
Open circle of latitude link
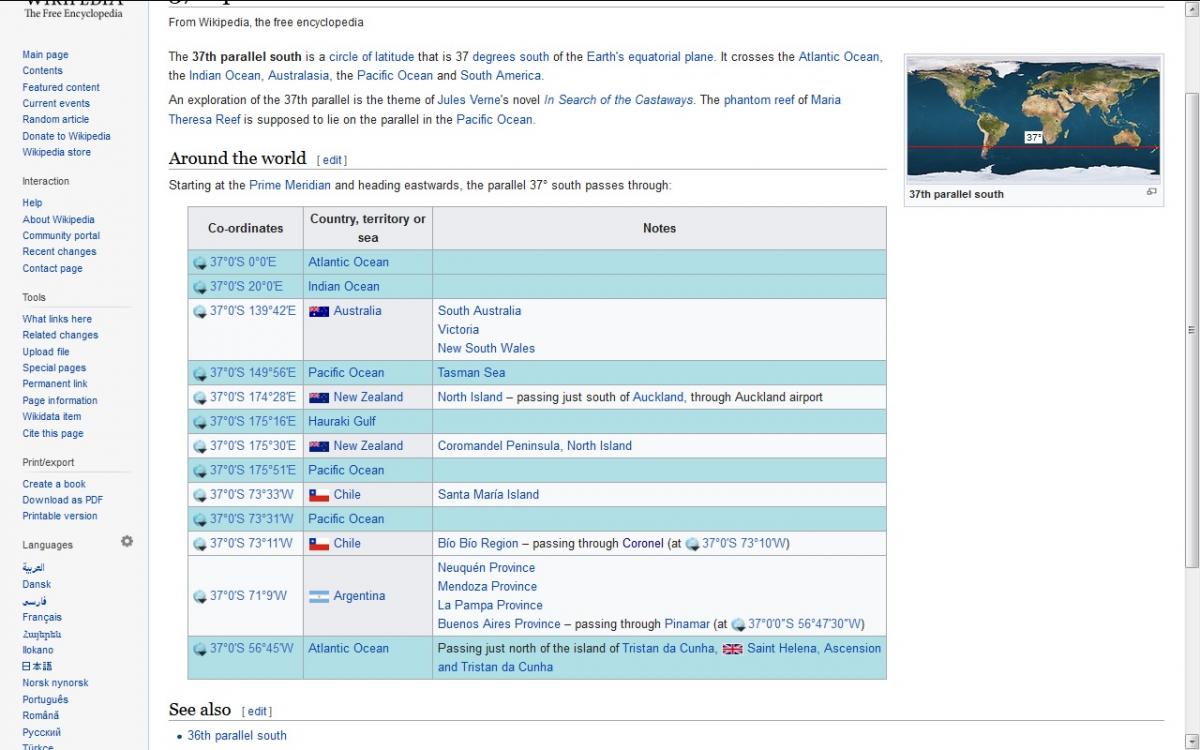tap(371, 57)
